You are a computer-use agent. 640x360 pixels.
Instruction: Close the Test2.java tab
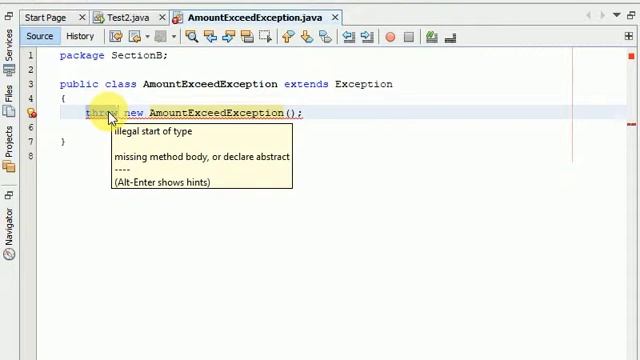(162, 18)
